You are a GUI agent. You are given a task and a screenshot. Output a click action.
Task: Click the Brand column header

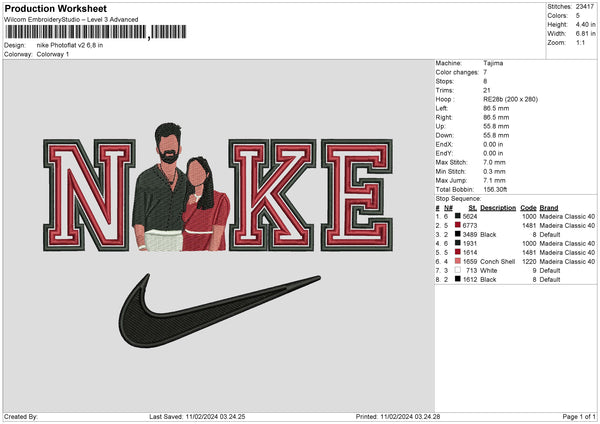[x=549, y=208]
